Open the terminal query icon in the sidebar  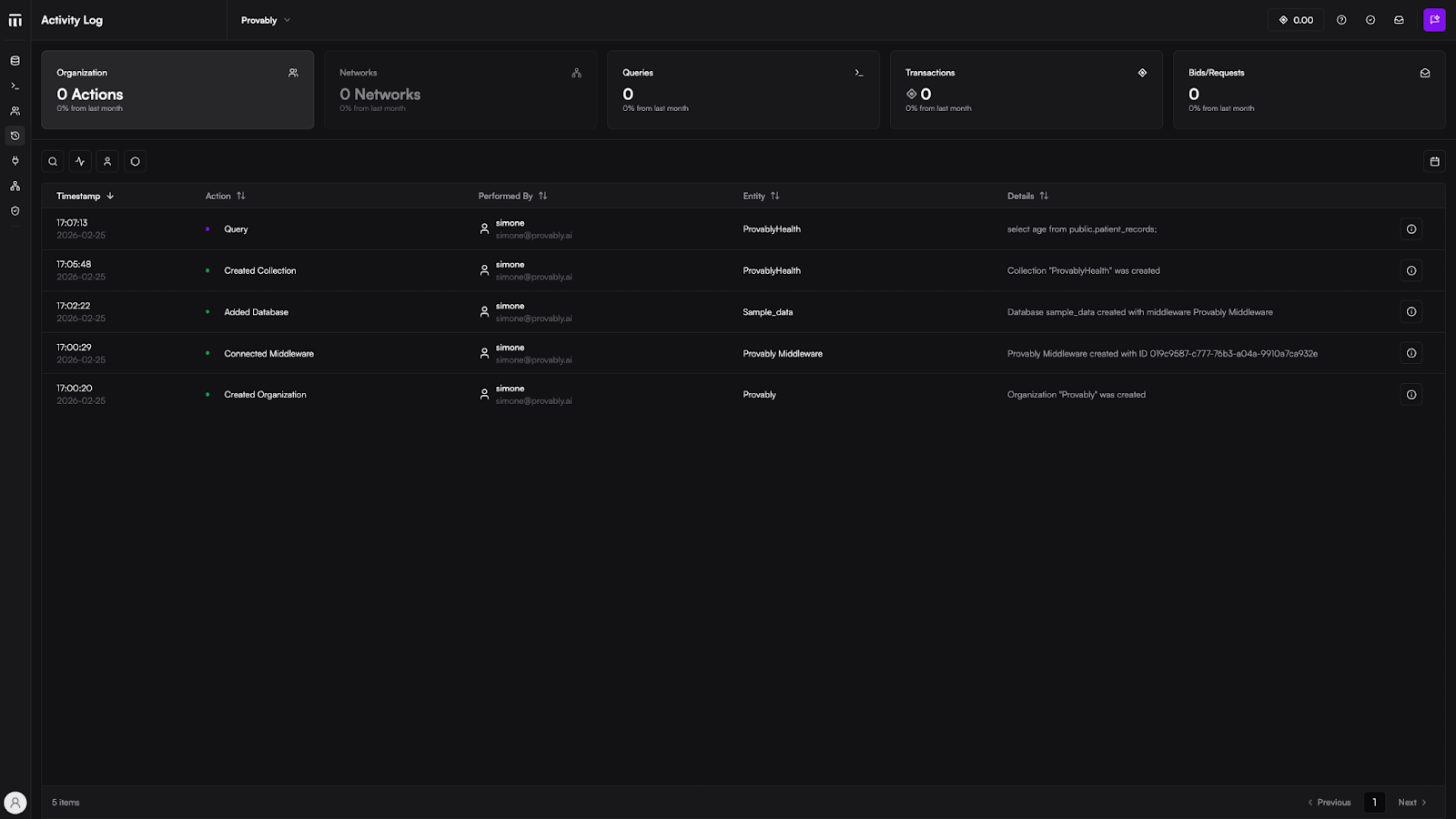(15, 86)
